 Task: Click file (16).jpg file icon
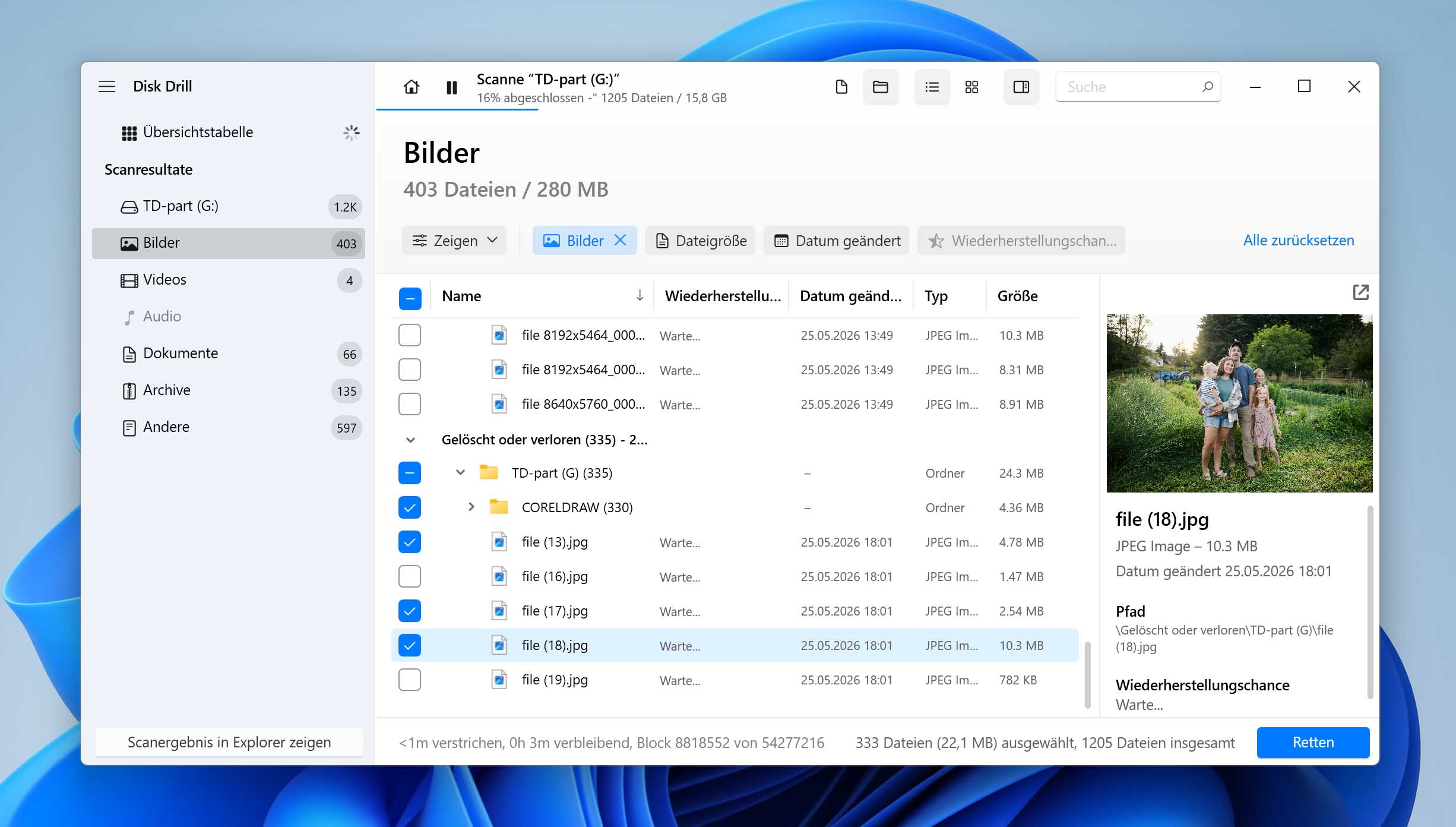point(499,576)
